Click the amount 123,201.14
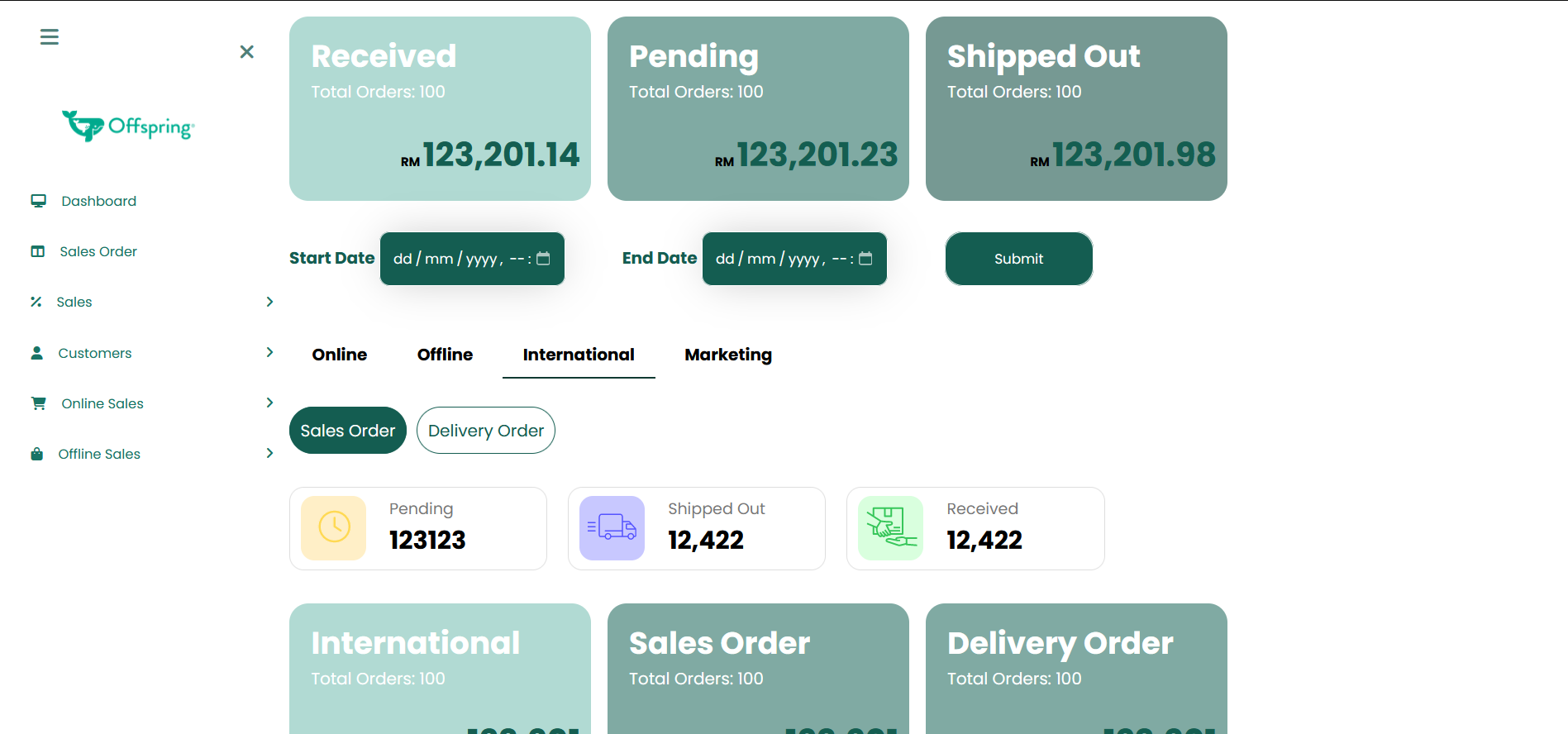Image resolution: width=1568 pixels, height=734 pixels. 501,155
